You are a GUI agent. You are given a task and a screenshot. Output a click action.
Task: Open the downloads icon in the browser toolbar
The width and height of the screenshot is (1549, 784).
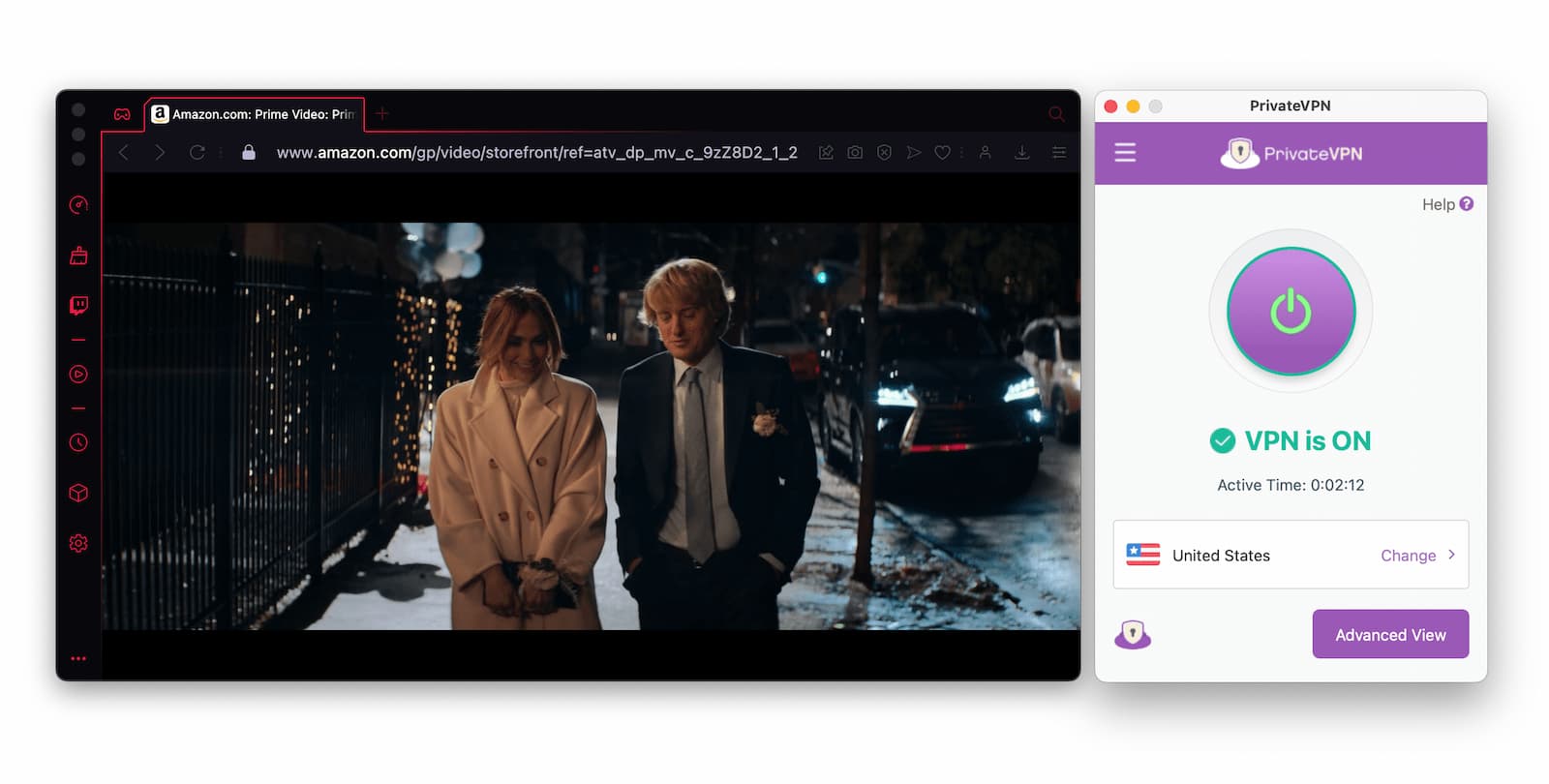point(1021,153)
